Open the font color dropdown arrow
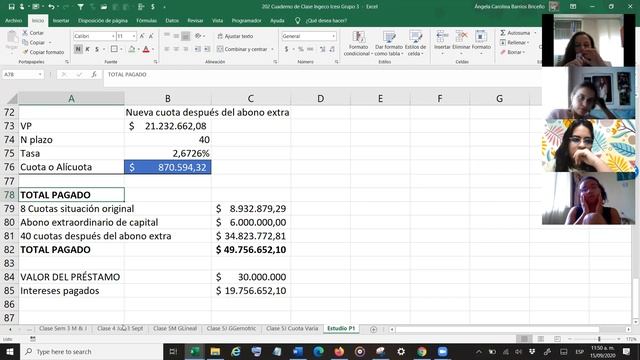The height and width of the screenshot is (360, 640). click(153, 49)
